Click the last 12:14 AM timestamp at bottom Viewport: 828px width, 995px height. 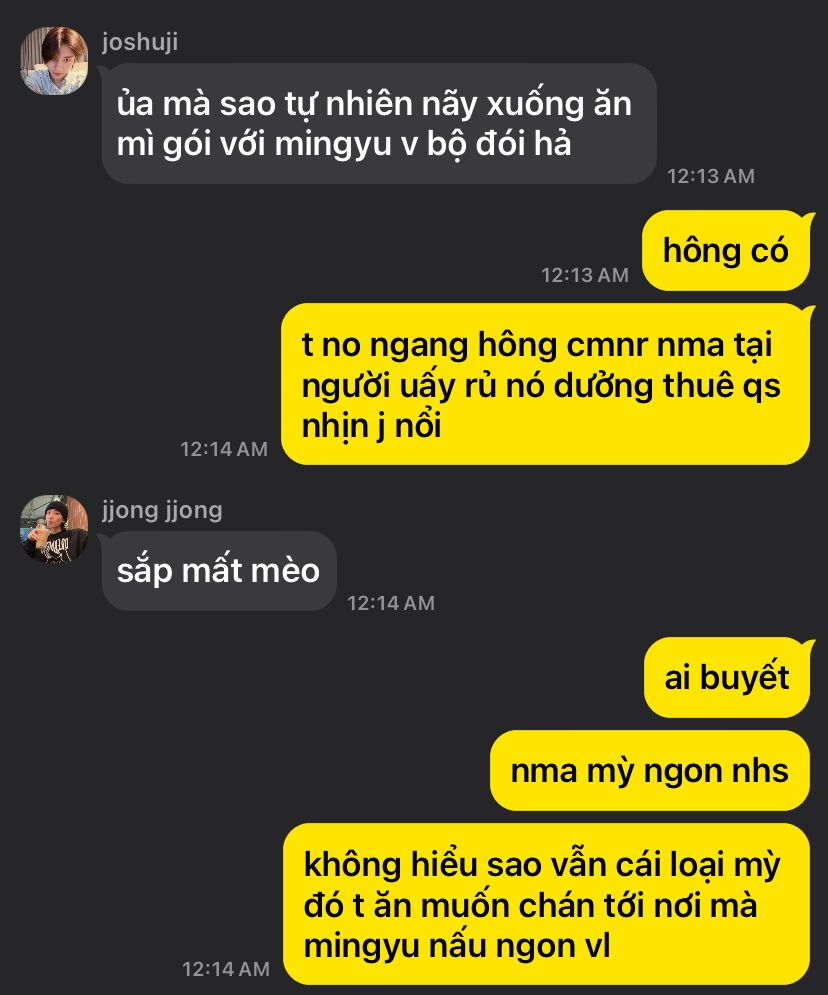[226, 970]
